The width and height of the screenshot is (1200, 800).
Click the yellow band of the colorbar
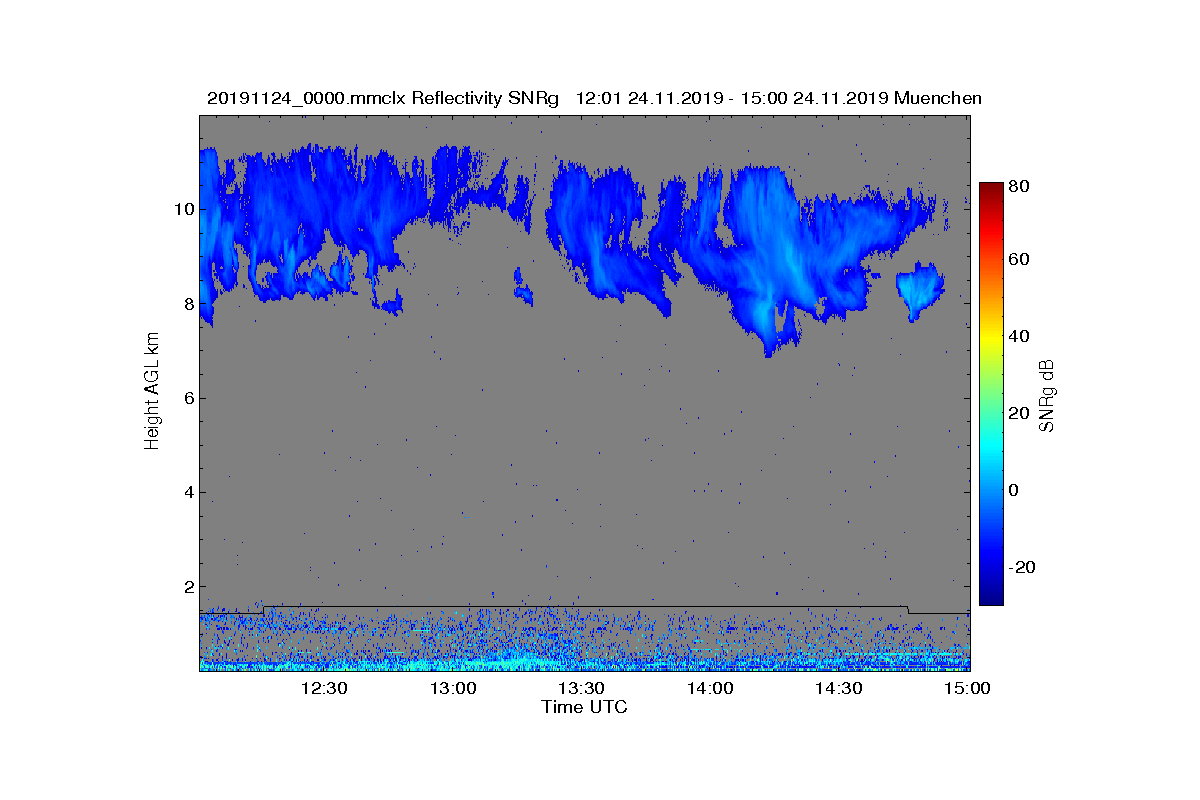(991, 340)
